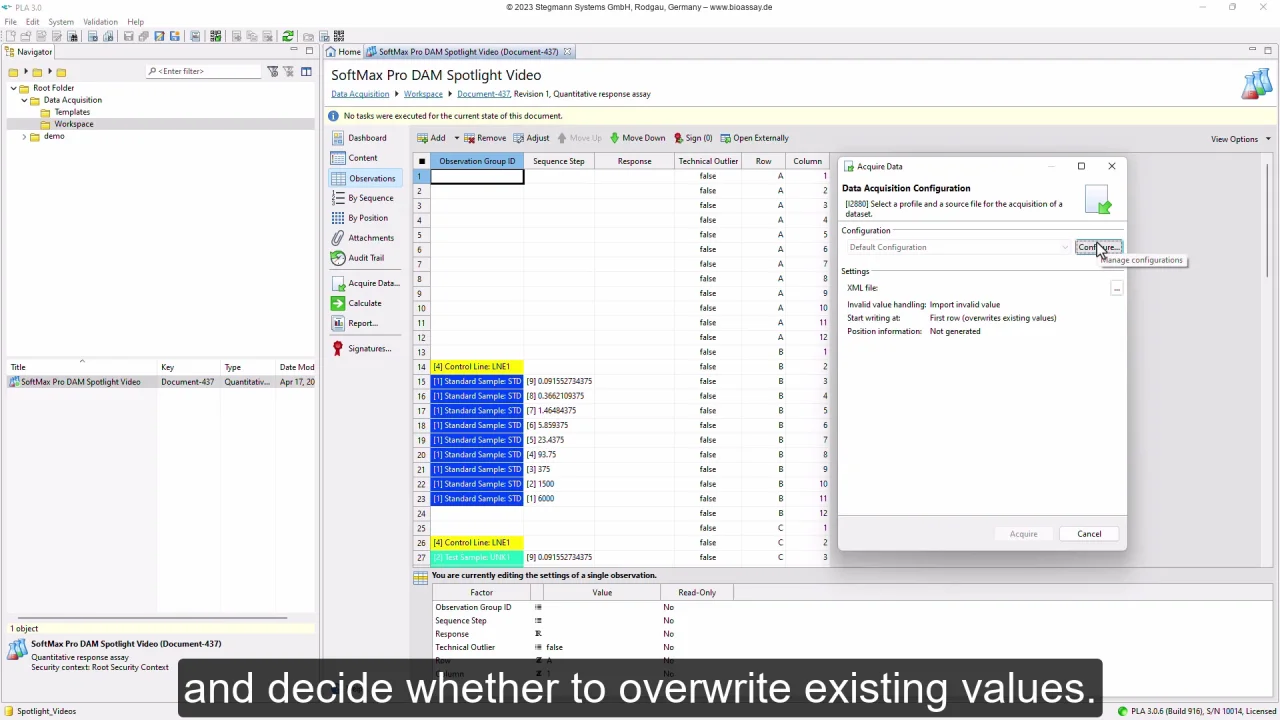Follow the Data Acquisition breadcrumb link
The image size is (1280, 720).
(360, 94)
